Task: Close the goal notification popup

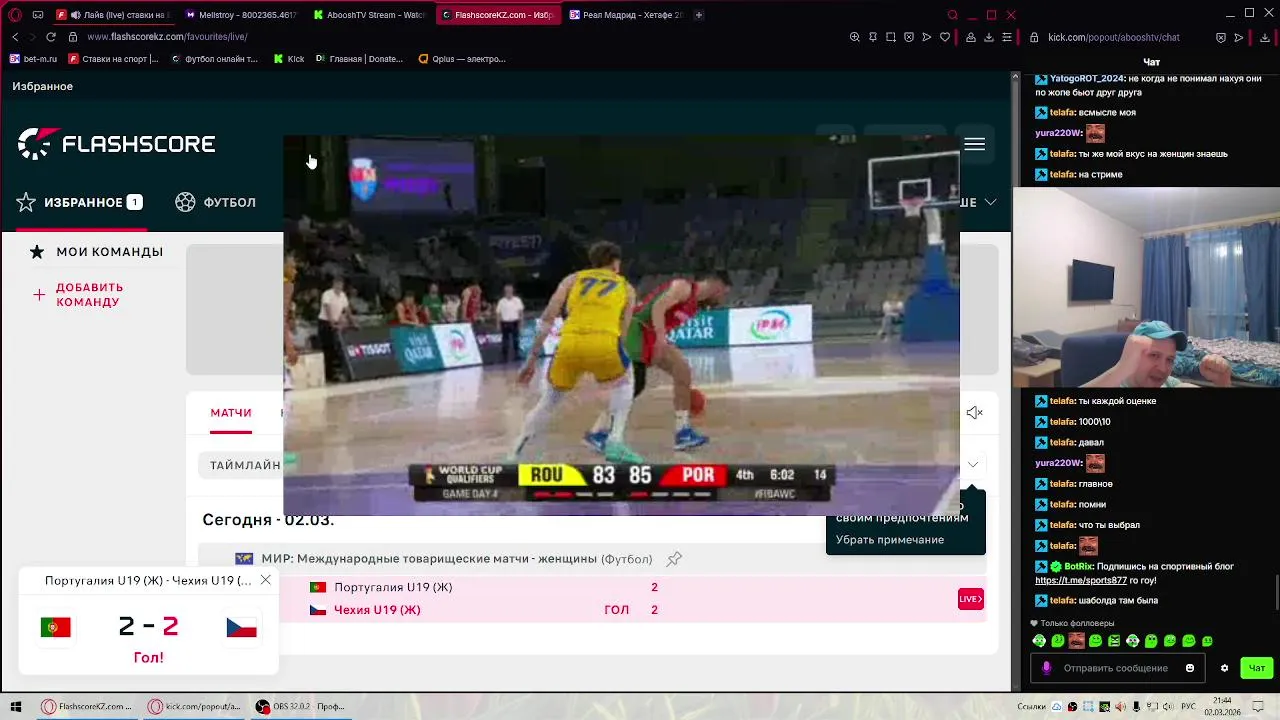Action: click(265, 580)
